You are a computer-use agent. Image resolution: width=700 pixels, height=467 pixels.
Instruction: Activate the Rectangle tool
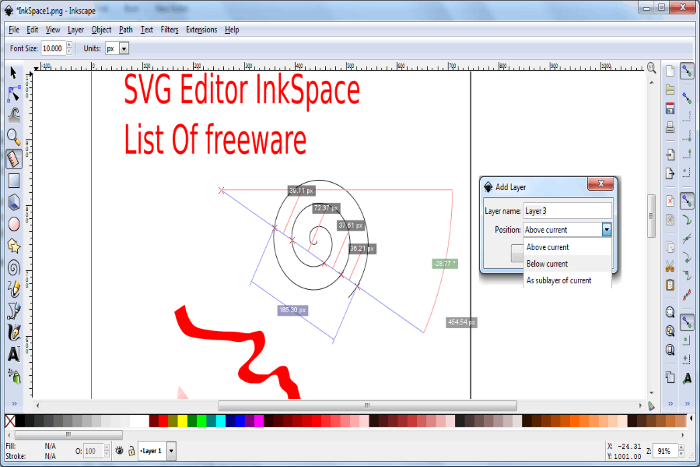14,181
